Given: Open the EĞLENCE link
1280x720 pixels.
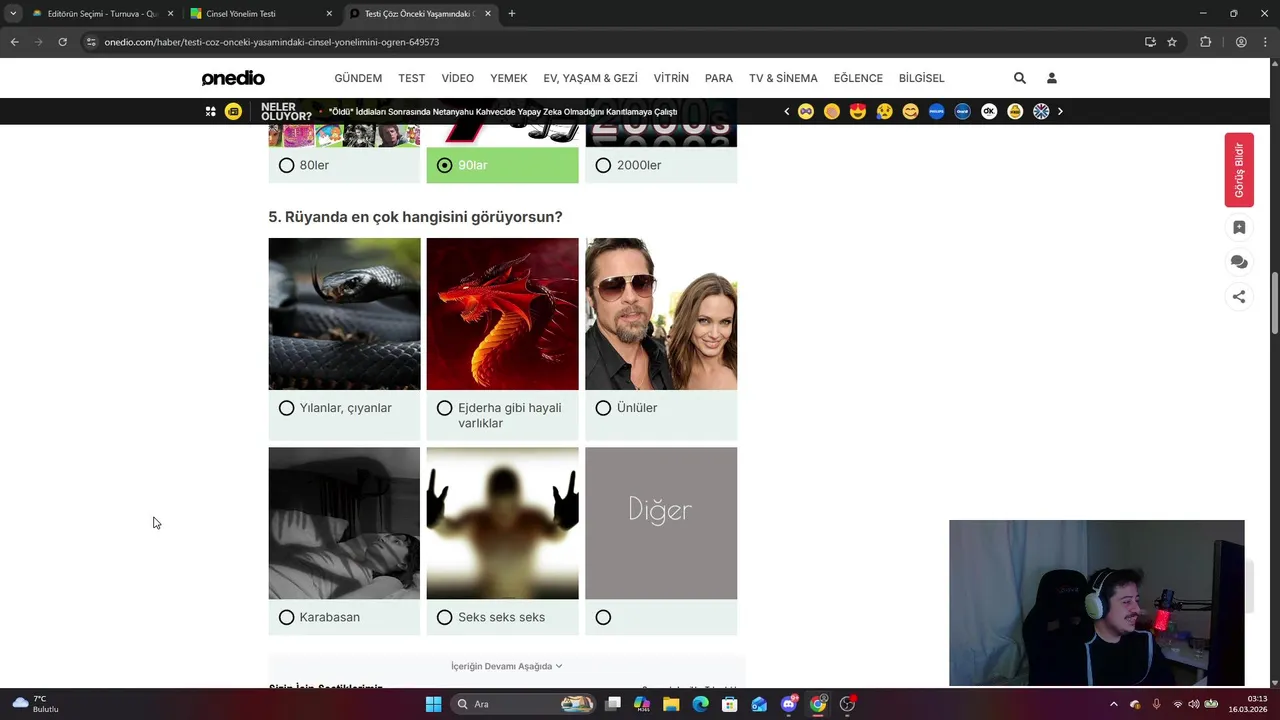Looking at the screenshot, I should [x=858, y=78].
